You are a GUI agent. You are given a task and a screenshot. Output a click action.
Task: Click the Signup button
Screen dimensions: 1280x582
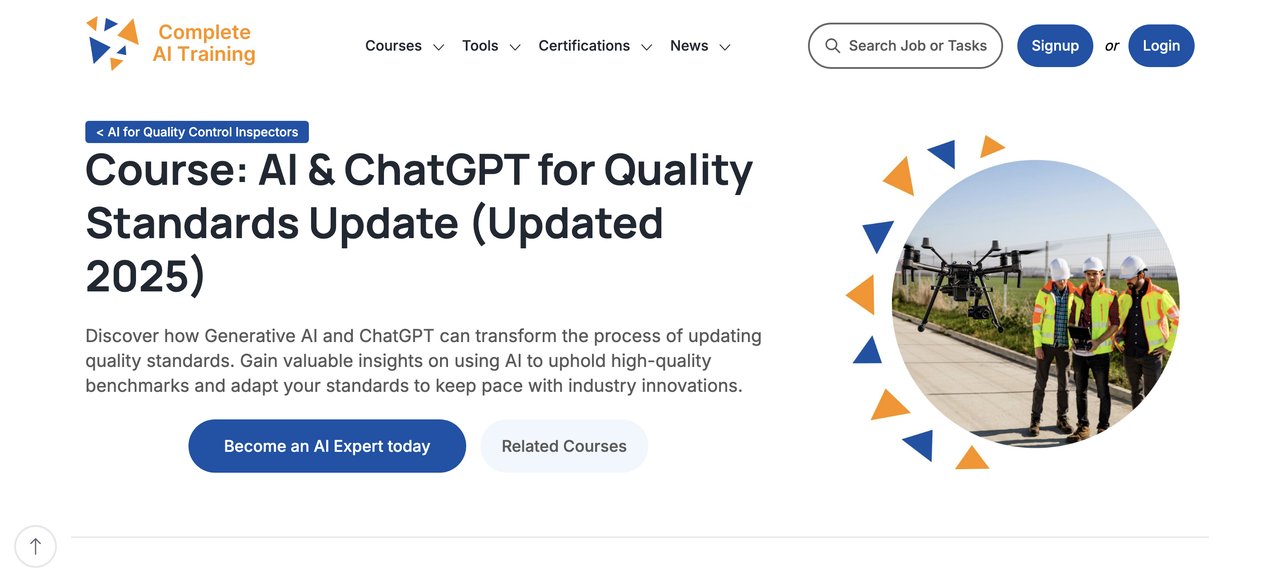[1055, 45]
